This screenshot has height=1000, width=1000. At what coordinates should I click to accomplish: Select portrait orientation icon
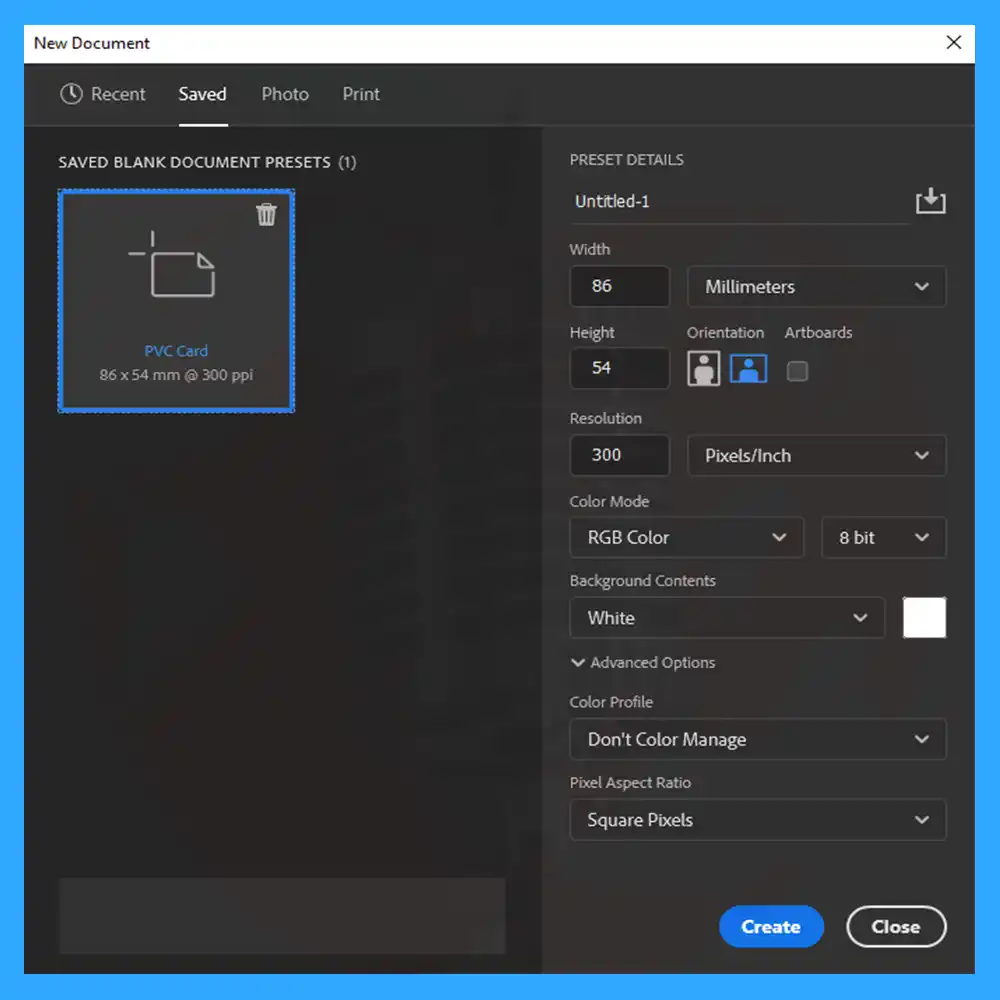pyautogui.click(x=703, y=369)
